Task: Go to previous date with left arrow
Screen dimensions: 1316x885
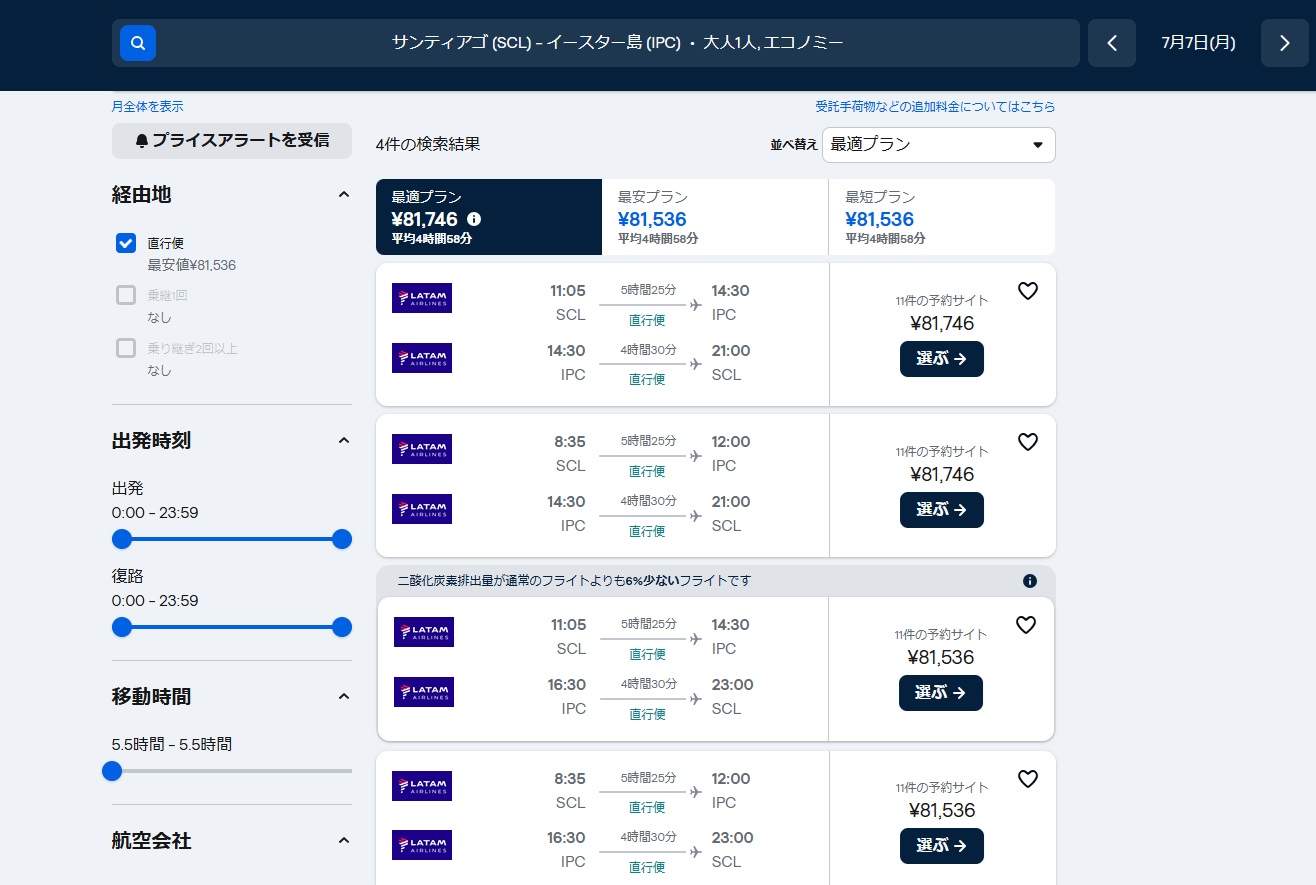Action: coord(1111,43)
